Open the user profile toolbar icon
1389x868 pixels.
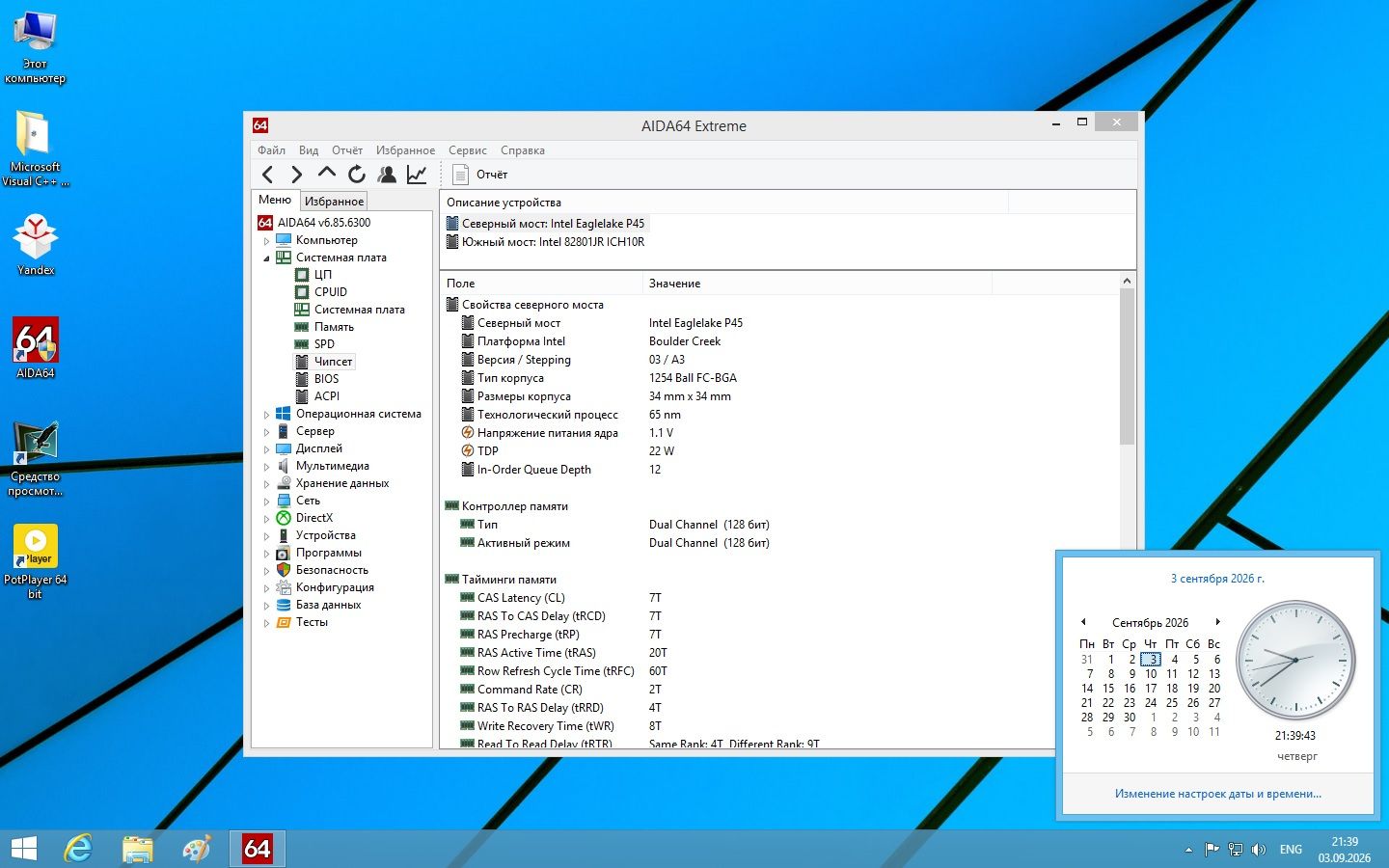point(387,175)
